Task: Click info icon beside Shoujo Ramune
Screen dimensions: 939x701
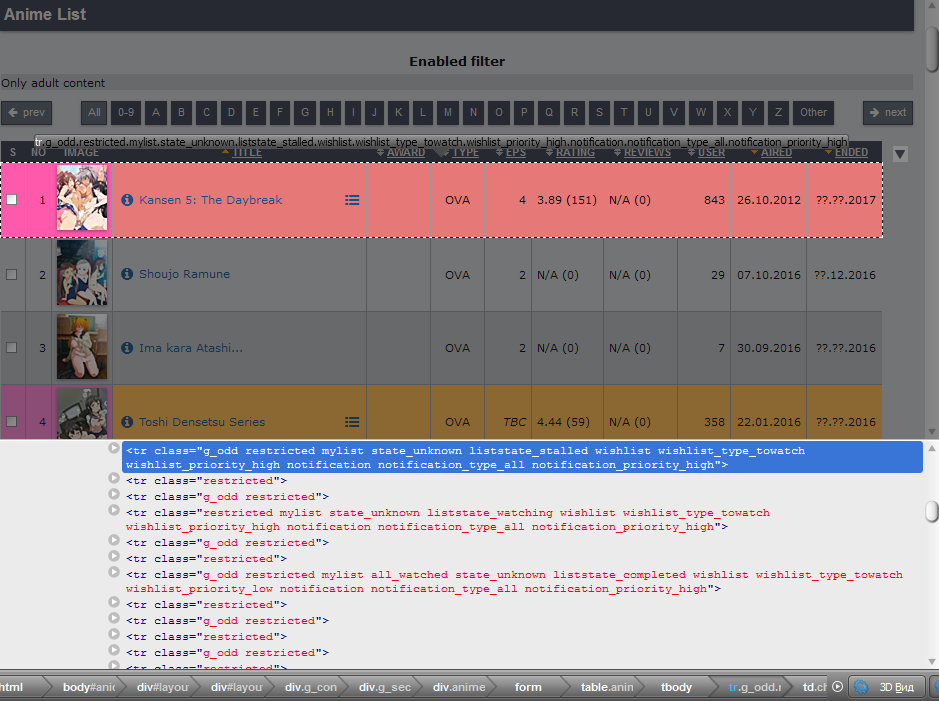Action: [127, 274]
